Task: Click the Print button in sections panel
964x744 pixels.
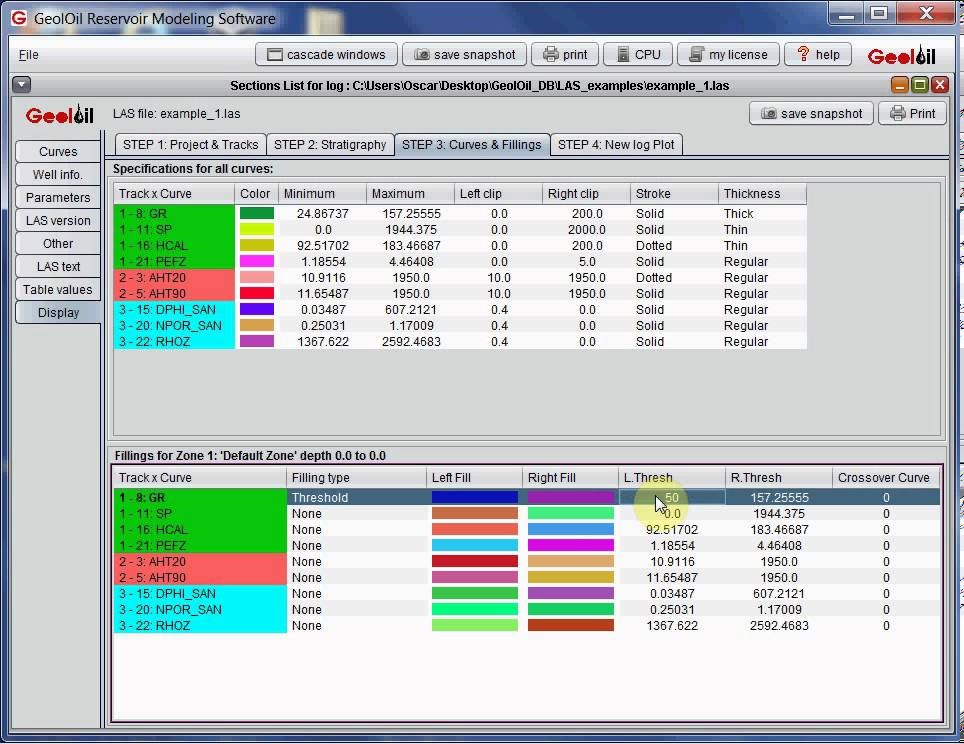Action: click(x=912, y=114)
